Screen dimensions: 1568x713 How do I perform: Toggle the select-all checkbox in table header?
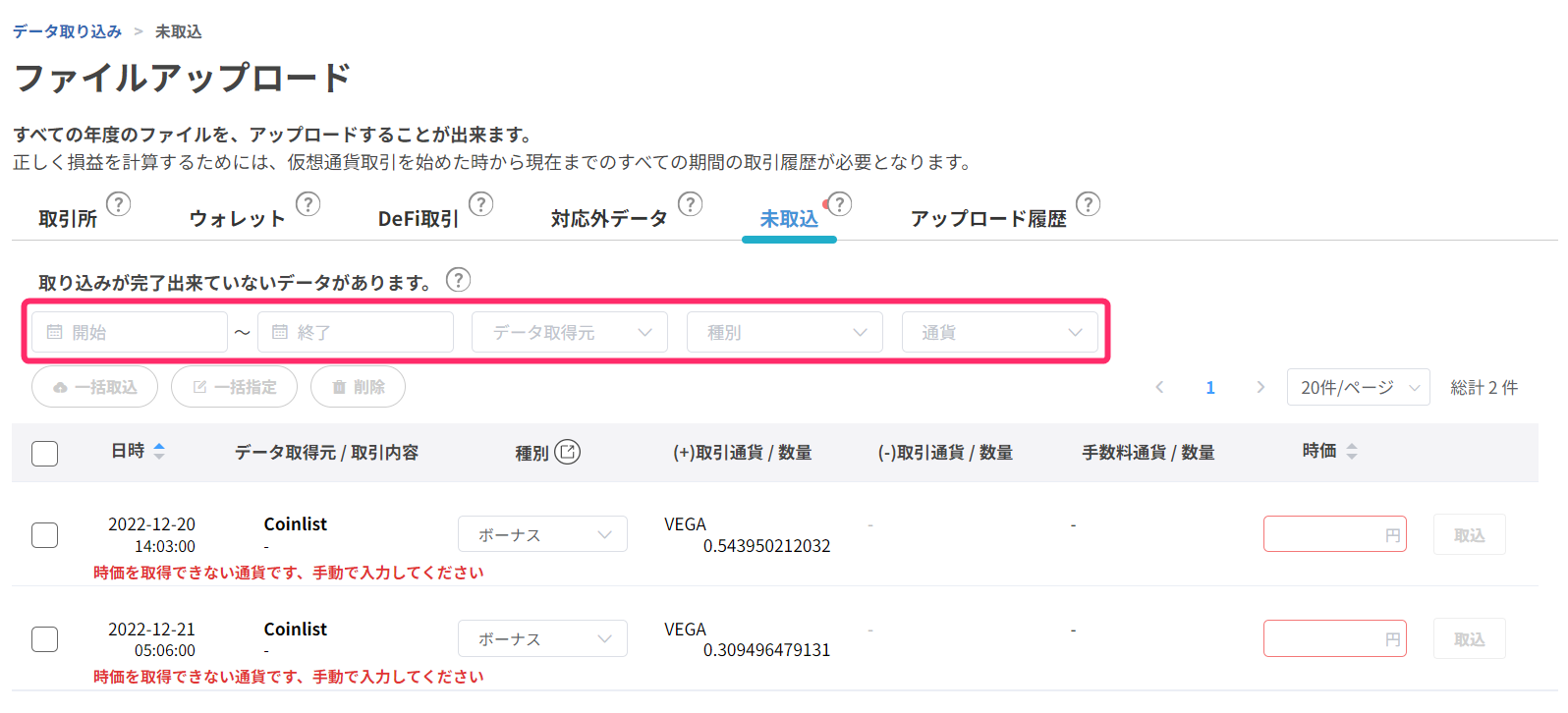click(x=45, y=454)
